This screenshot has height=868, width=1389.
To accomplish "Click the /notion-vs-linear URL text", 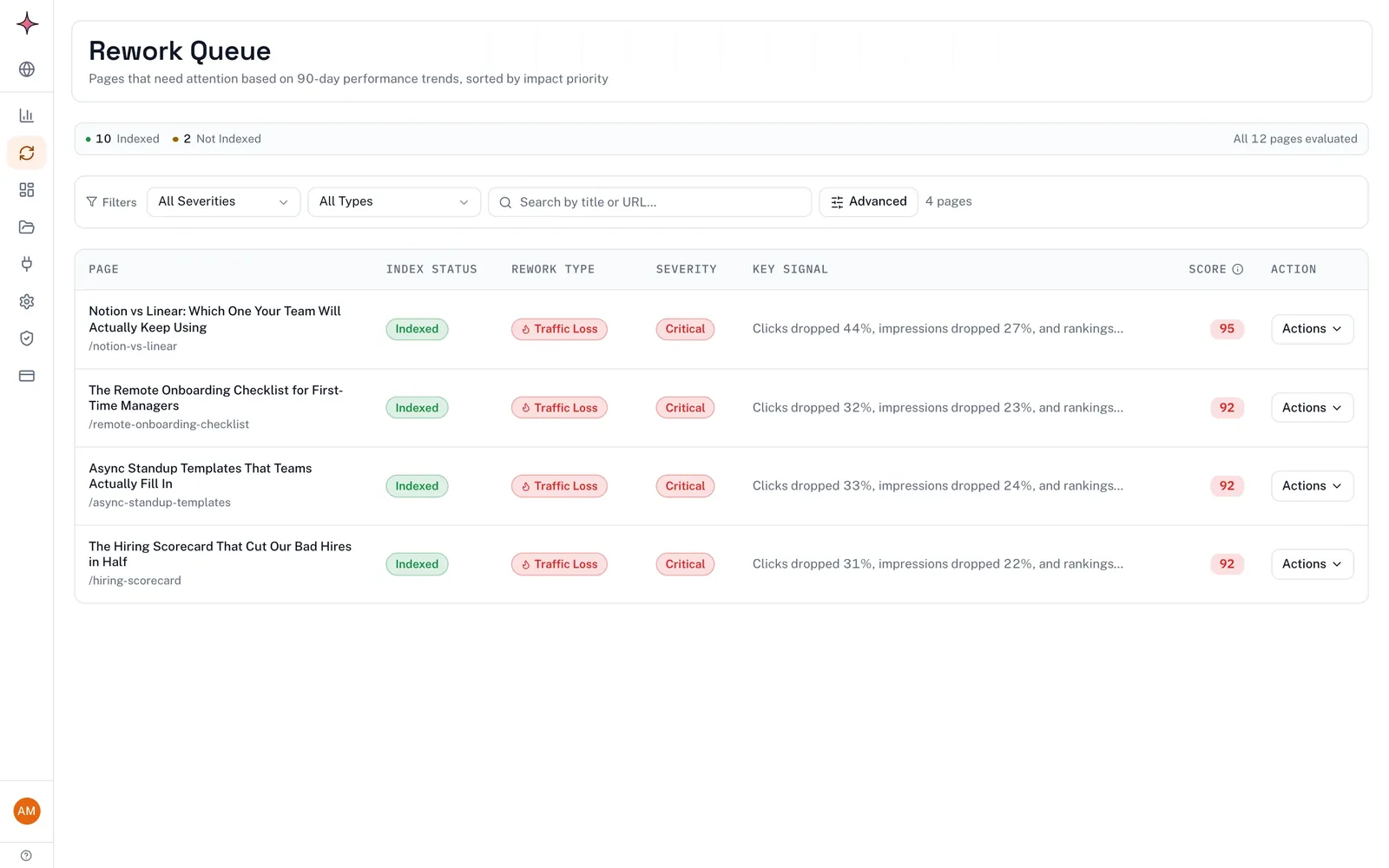I will [x=133, y=346].
